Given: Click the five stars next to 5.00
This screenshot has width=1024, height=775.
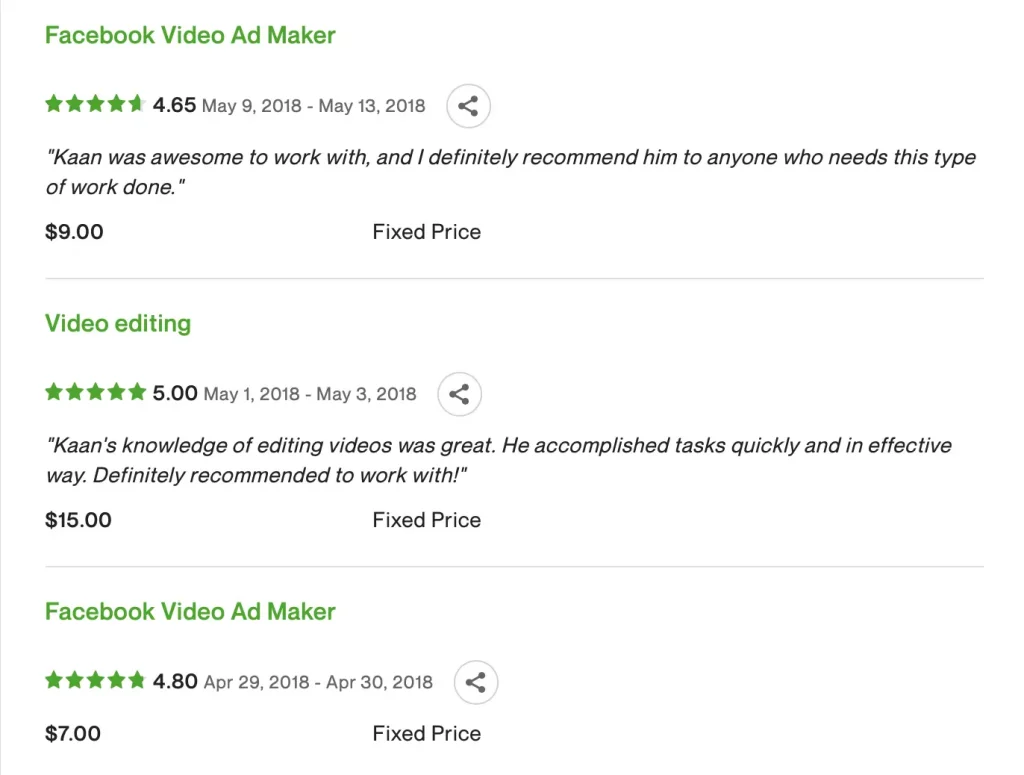Looking at the screenshot, I should pos(95,392).
